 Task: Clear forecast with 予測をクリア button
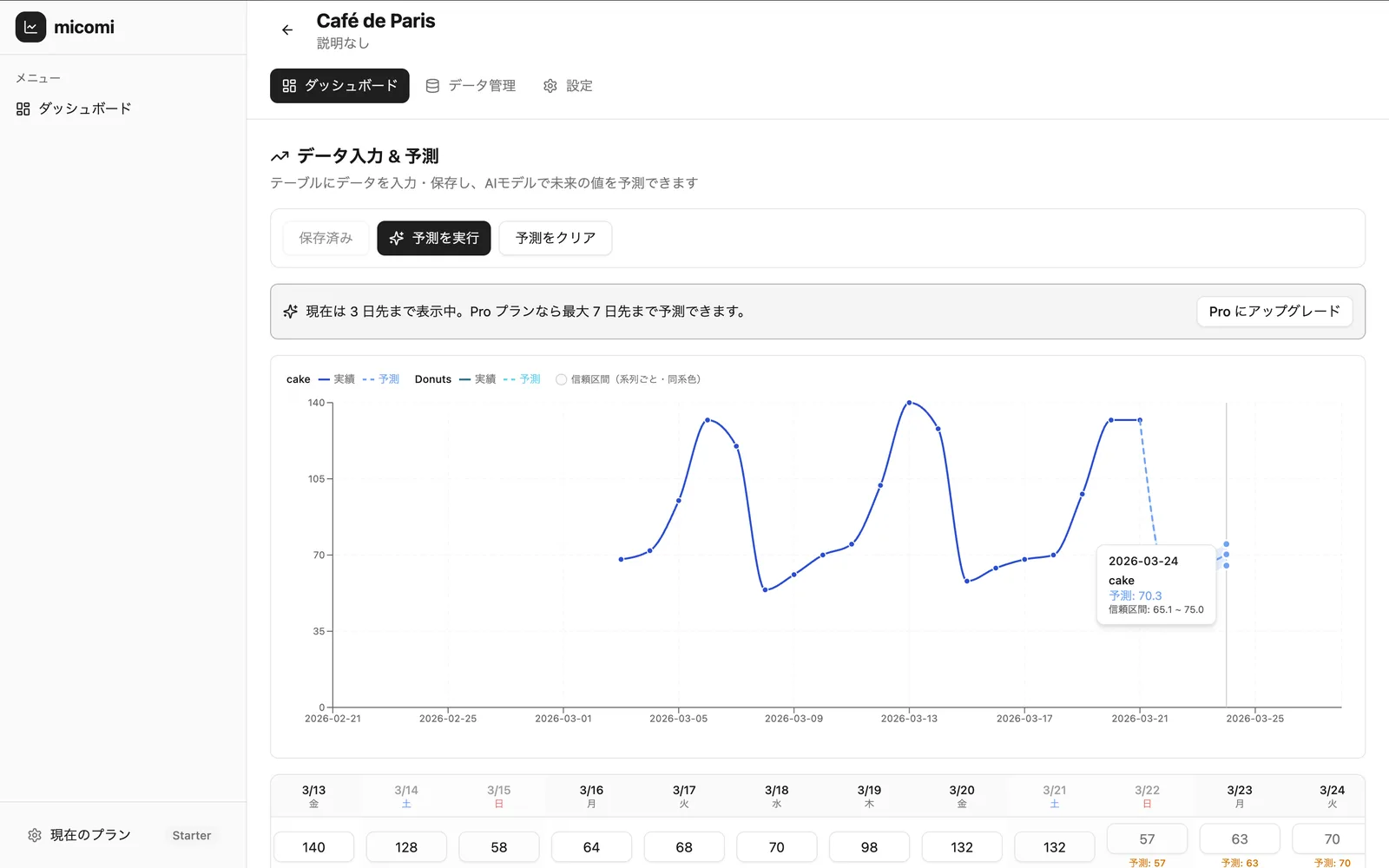(x=556, y=238)
